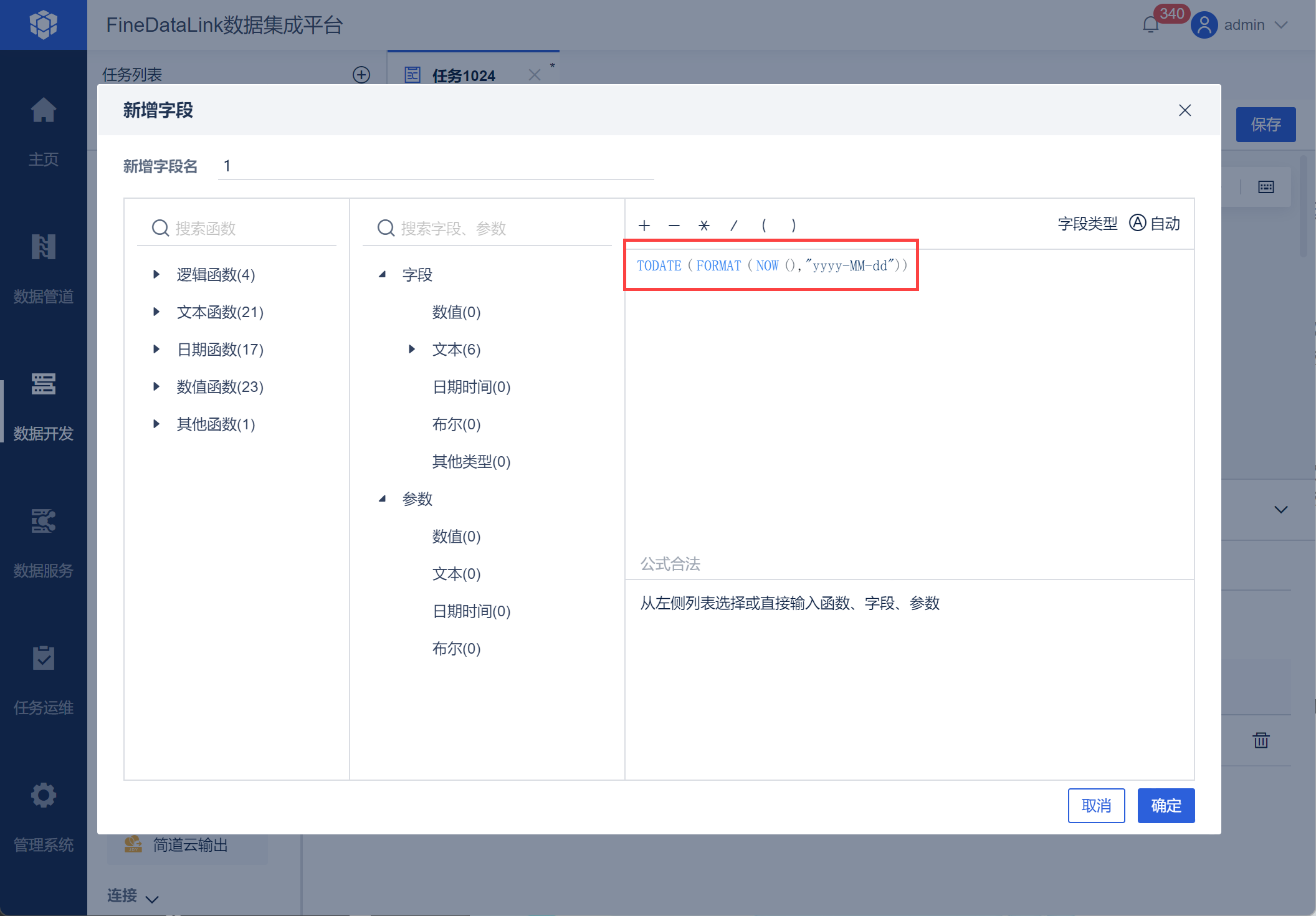Viewport: 1316px width, 916px height.
Task: Click the plus icon to add a task
Action: (361, 75)
